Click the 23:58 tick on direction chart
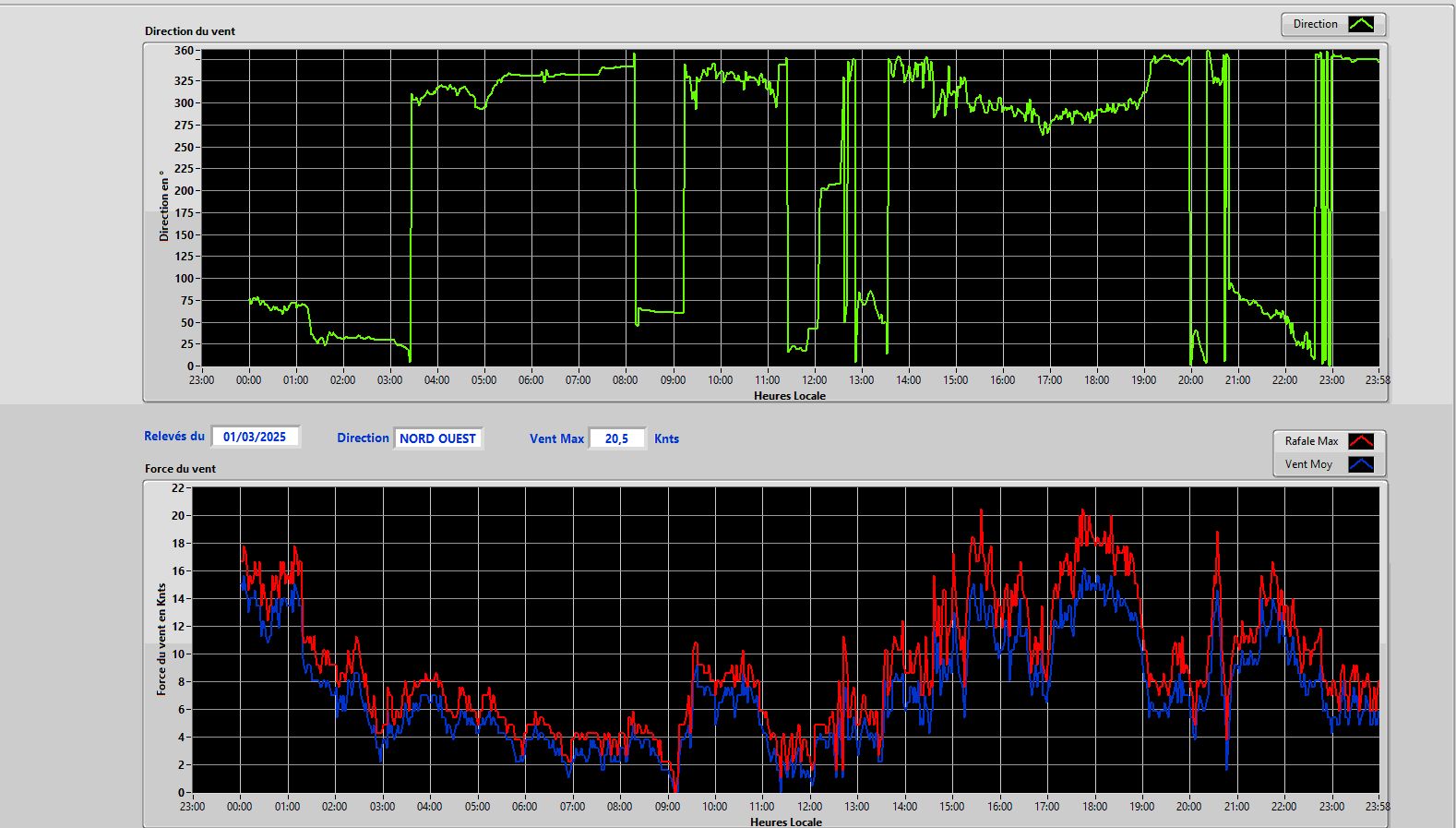1456x828 pixels. pos(1378,380)
